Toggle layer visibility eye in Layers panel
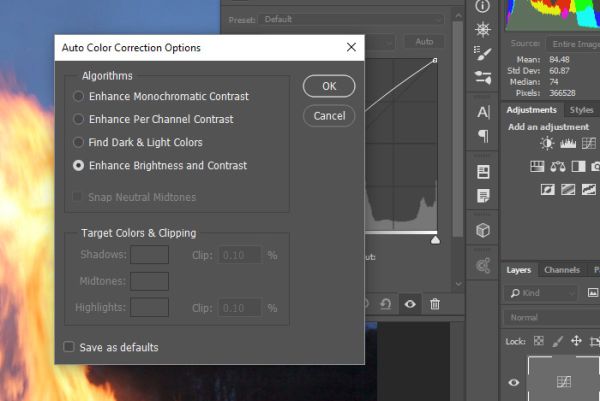 [515, 381]
